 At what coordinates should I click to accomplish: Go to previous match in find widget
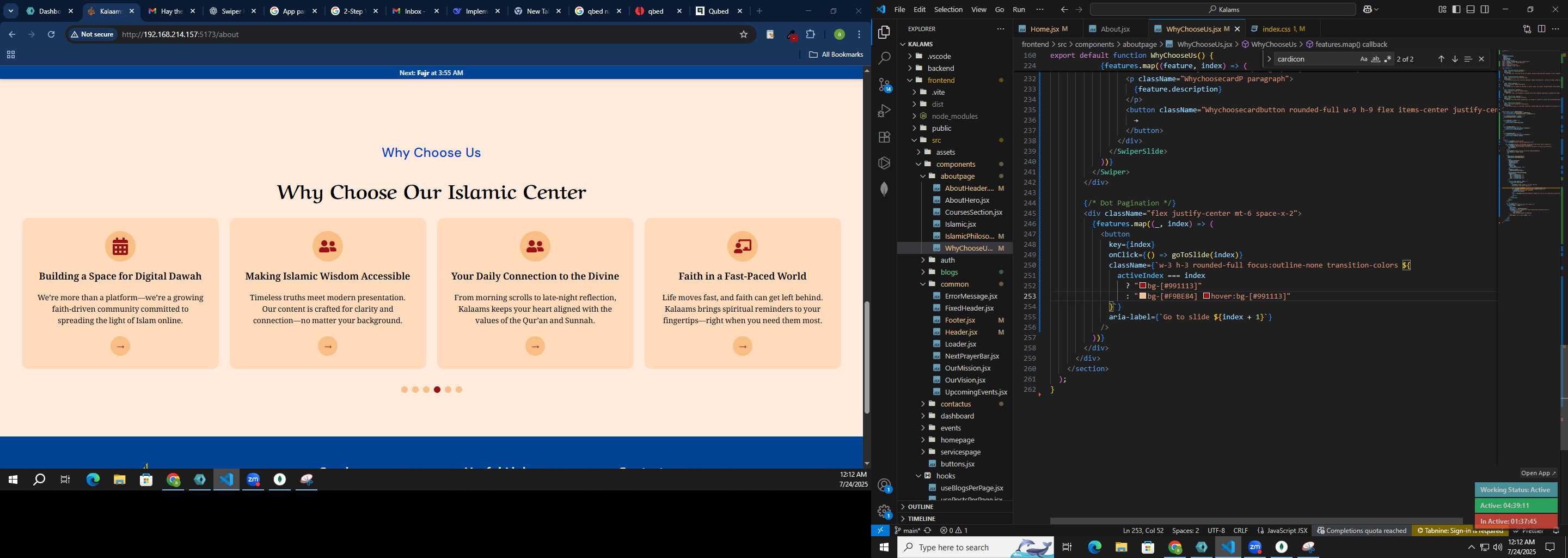[x=1441, y=59]
